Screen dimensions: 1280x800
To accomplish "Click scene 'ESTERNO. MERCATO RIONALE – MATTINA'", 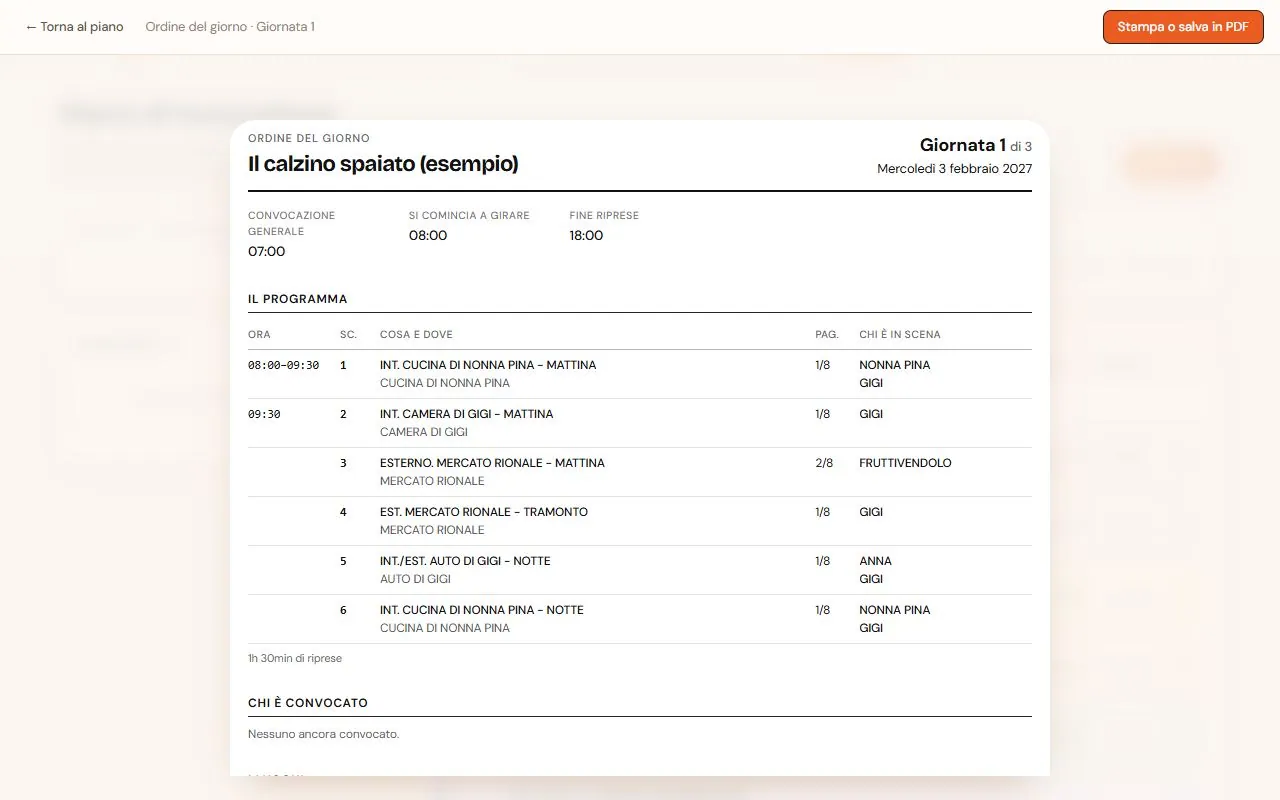I will (x=492, y=463).
